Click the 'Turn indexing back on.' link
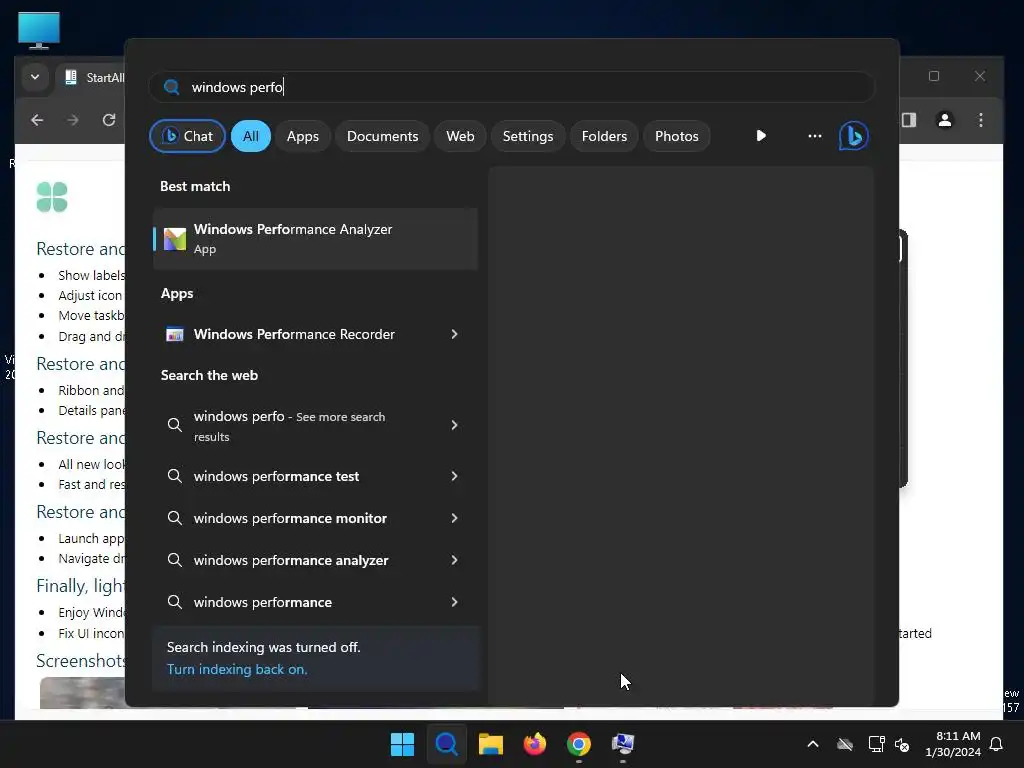 (237, 669)
